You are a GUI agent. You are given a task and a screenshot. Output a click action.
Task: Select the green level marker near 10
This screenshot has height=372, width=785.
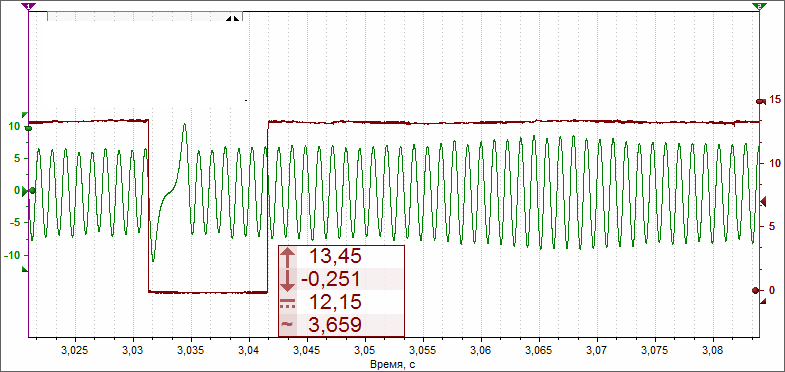pos(29,129)
